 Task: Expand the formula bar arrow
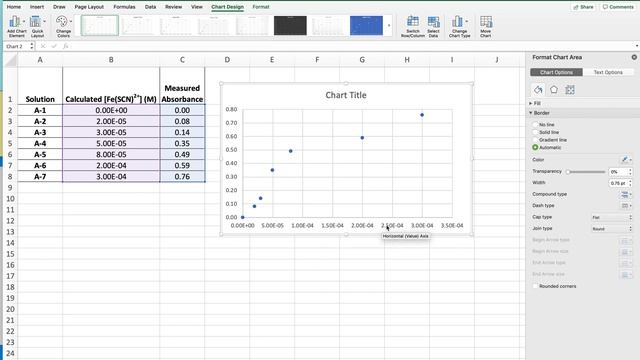point(637,46)
